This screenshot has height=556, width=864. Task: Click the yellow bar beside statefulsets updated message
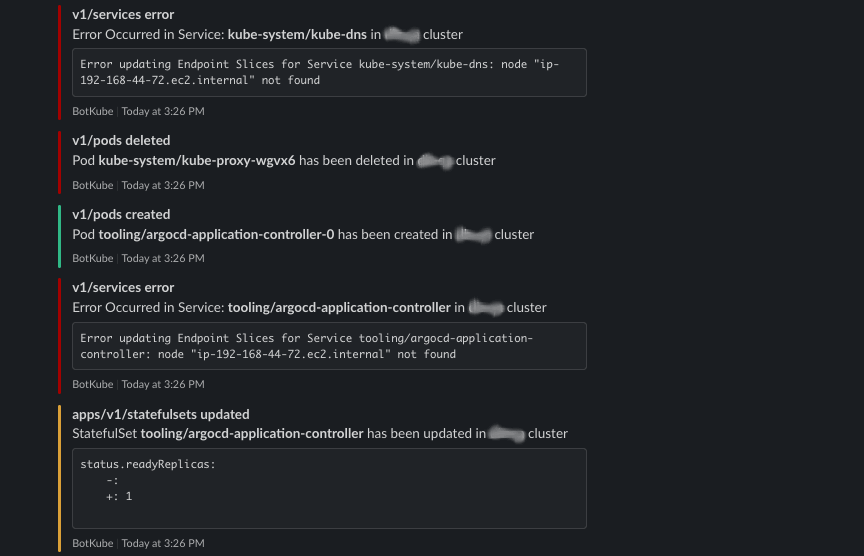tap(60, 478)
